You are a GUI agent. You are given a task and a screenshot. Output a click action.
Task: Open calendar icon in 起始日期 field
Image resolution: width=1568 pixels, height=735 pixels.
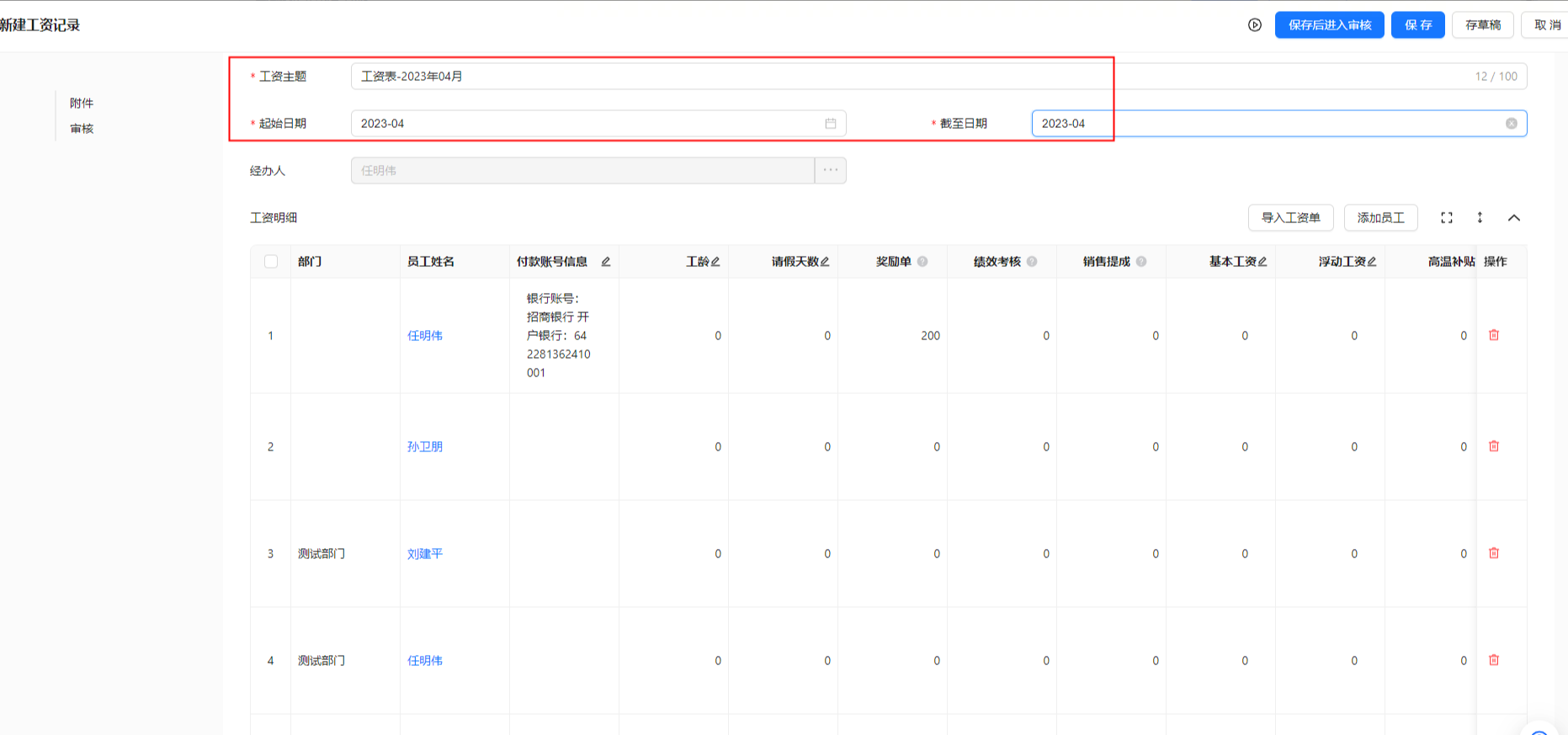point(831,124)
